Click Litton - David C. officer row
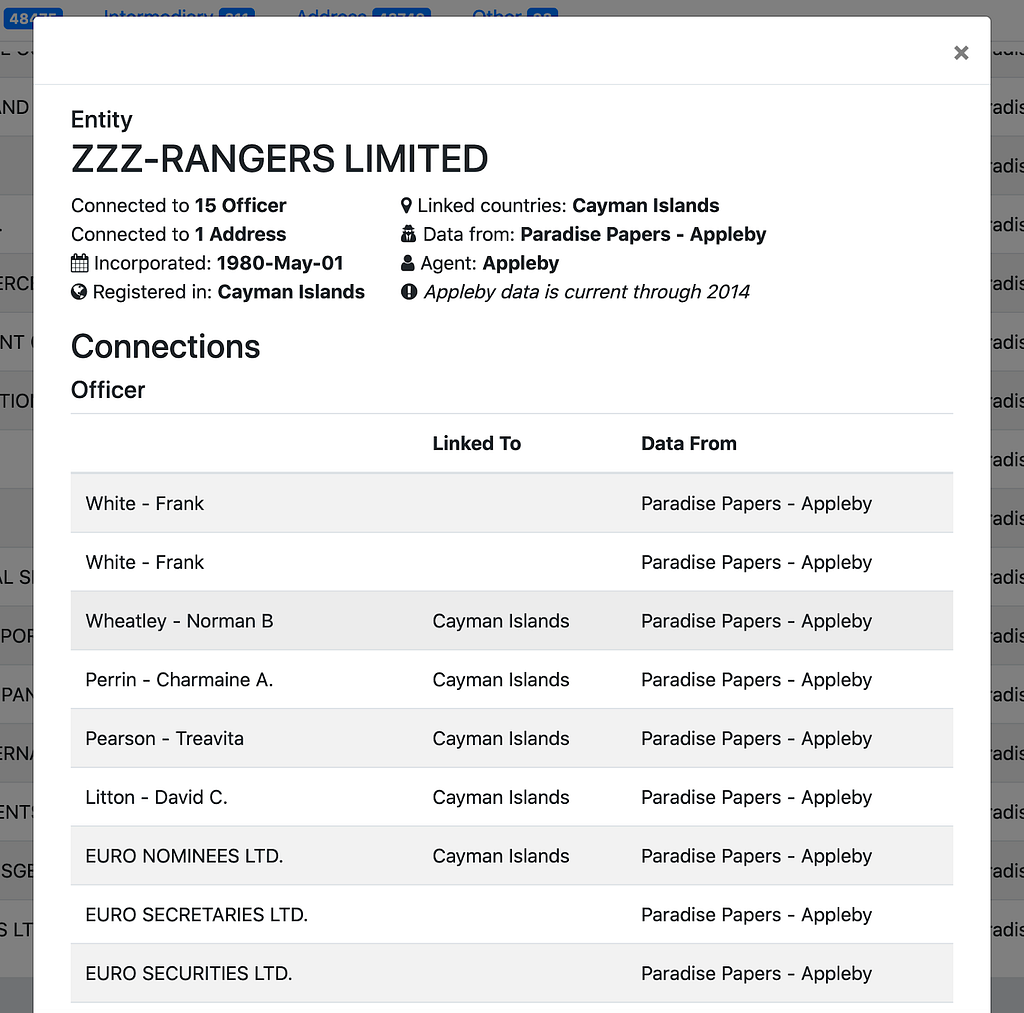The width and height of the screenshot is (1024, 1013). (x=157, y=798)
